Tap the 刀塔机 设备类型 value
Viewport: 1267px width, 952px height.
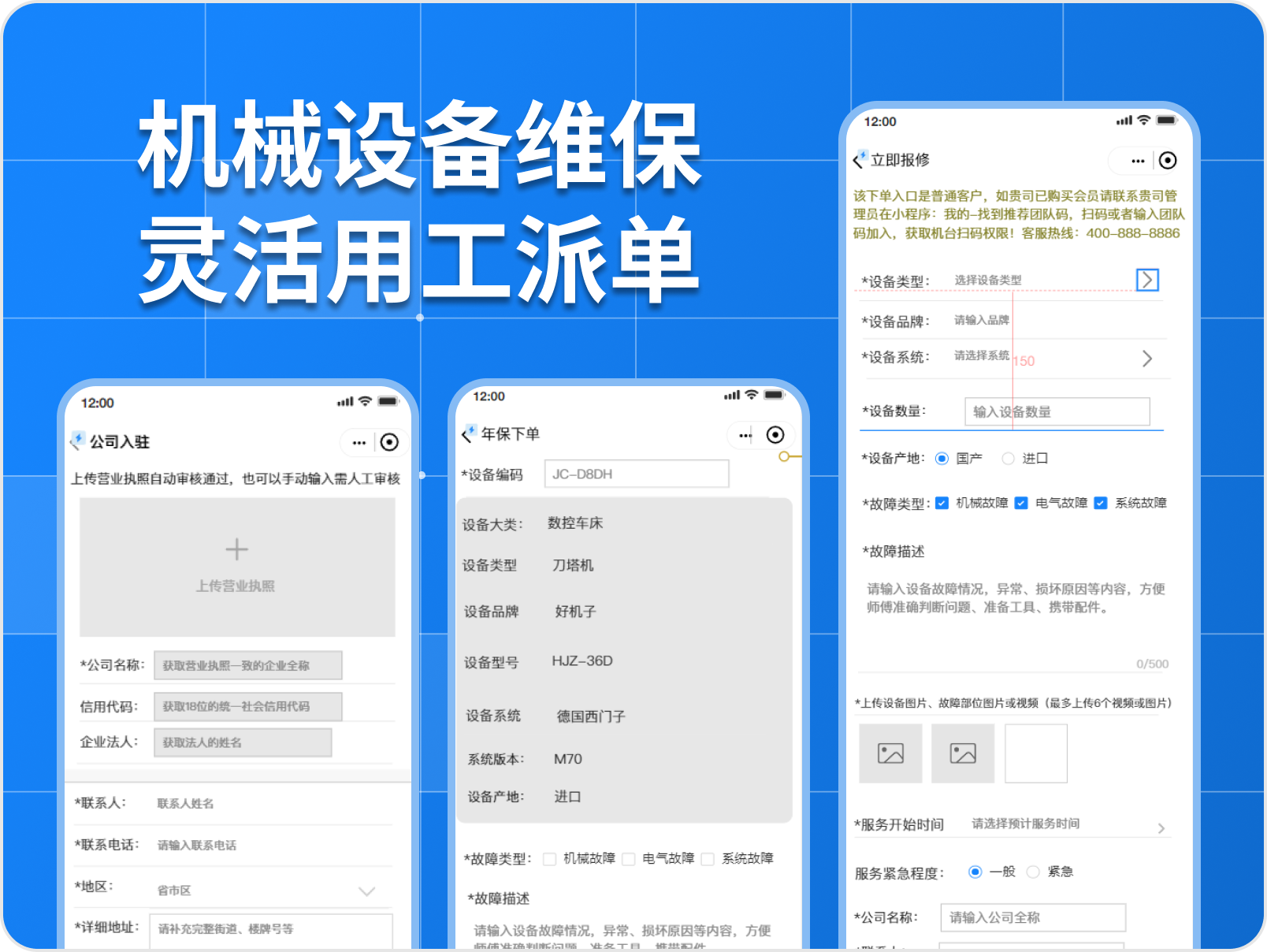pos(573,566)
